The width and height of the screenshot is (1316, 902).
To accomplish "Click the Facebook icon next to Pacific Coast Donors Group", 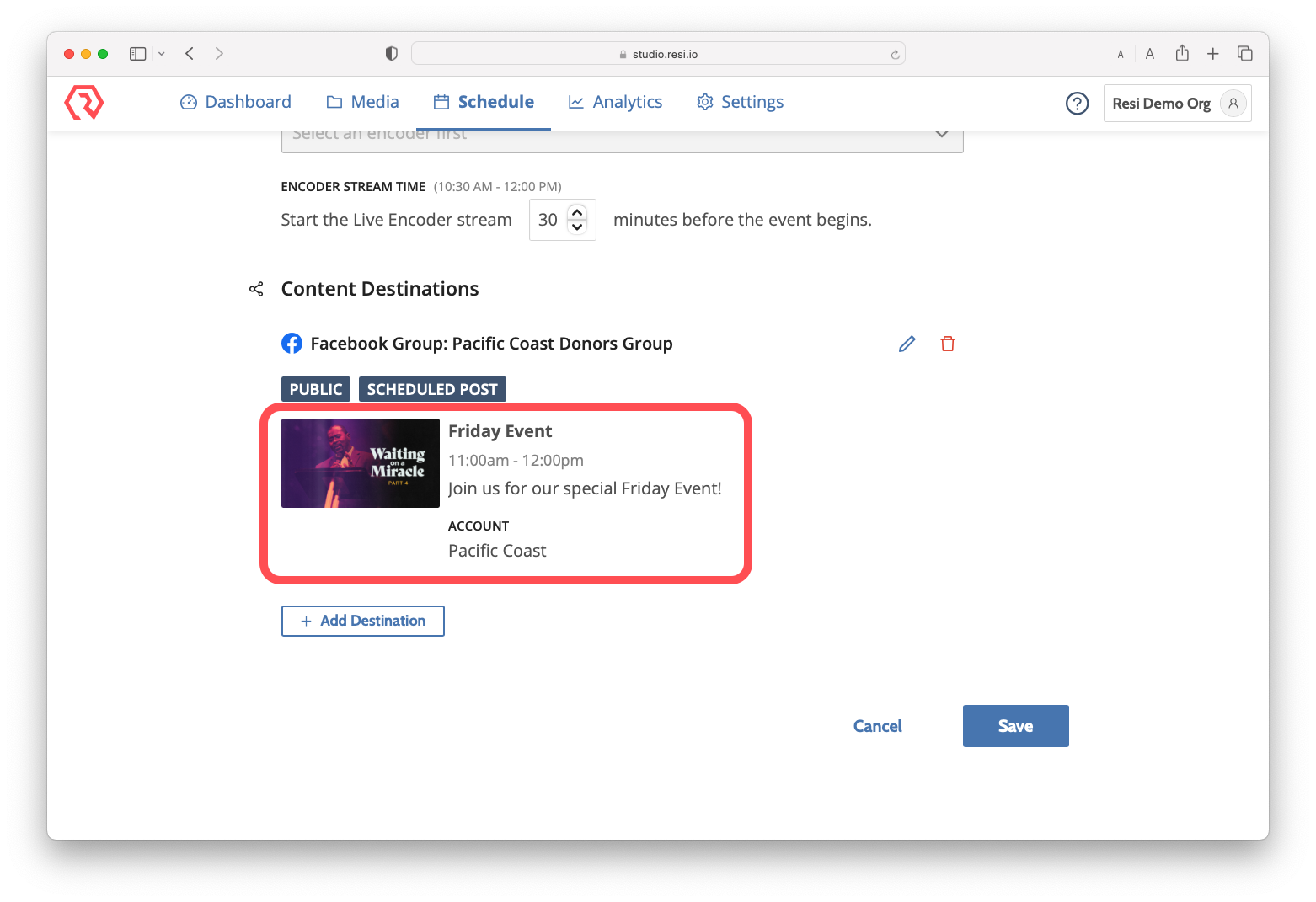I will point(292,343).
